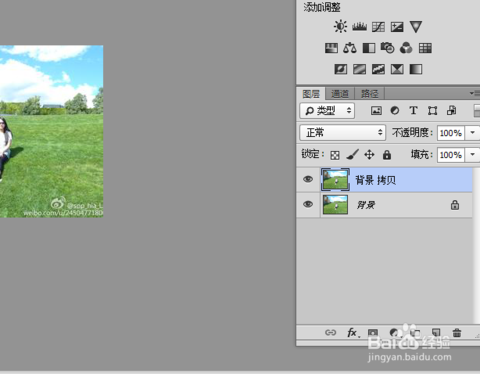This screenshot has height=374, width=480.
Task: Toggle filter for adjustment layers
Action: [x=395, y=111]
